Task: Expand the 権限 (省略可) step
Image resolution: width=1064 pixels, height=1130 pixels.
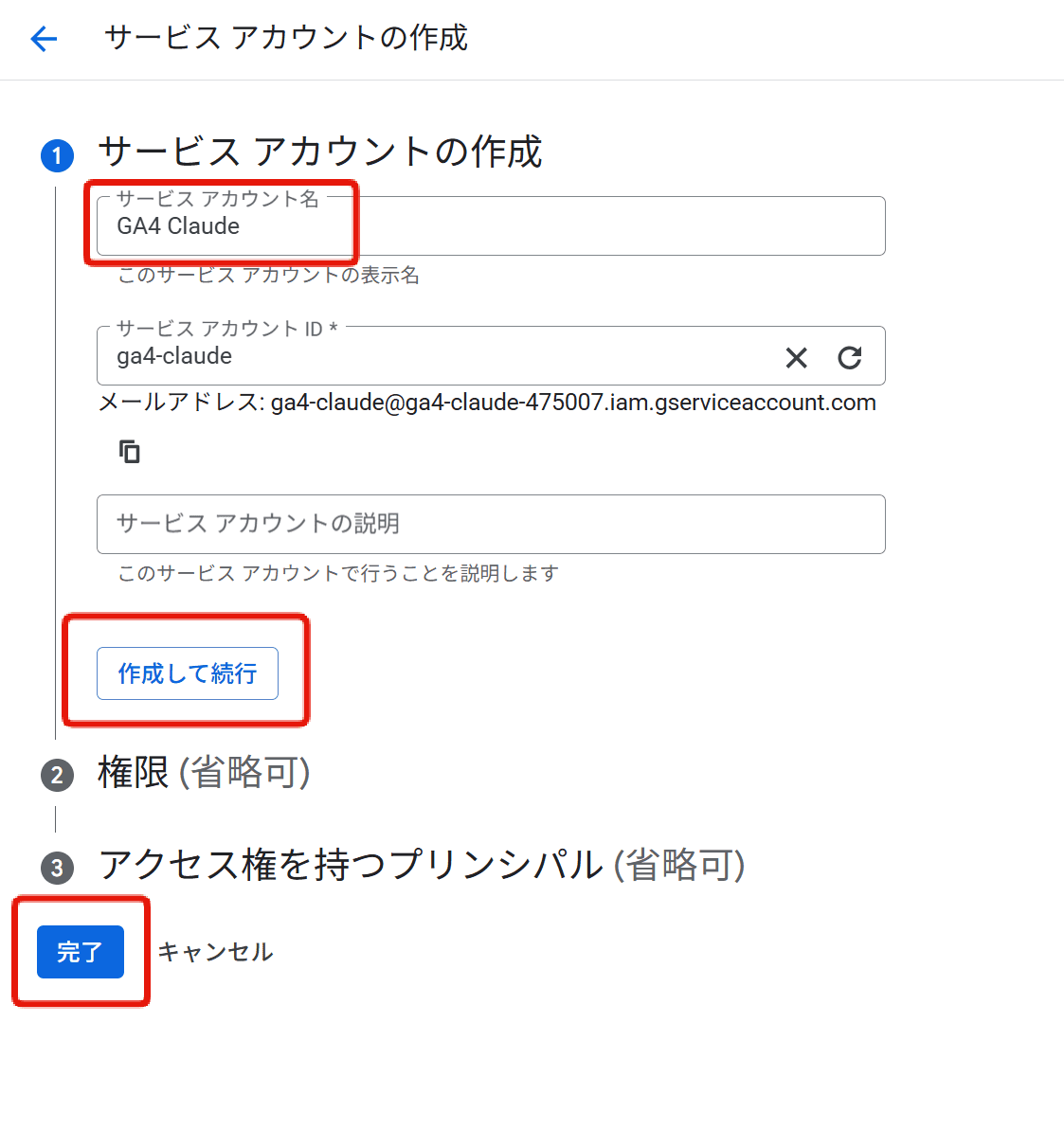Action: coord(204,773)
